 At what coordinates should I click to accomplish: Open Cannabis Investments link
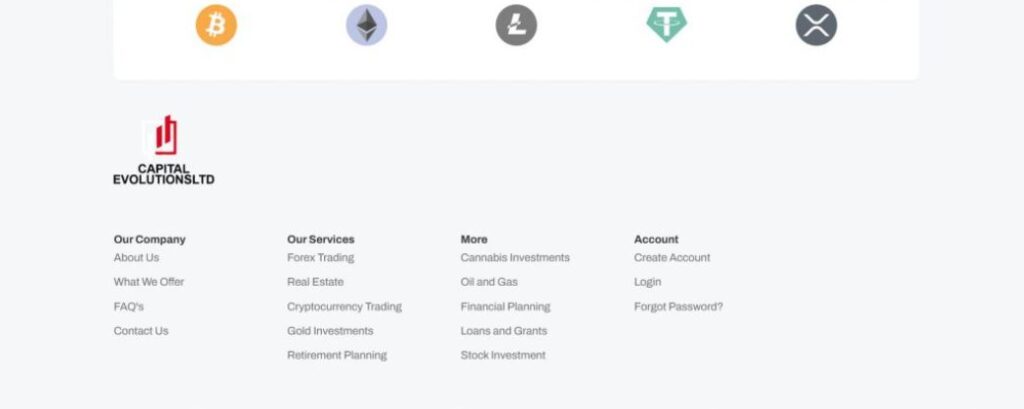click(515, 258)
